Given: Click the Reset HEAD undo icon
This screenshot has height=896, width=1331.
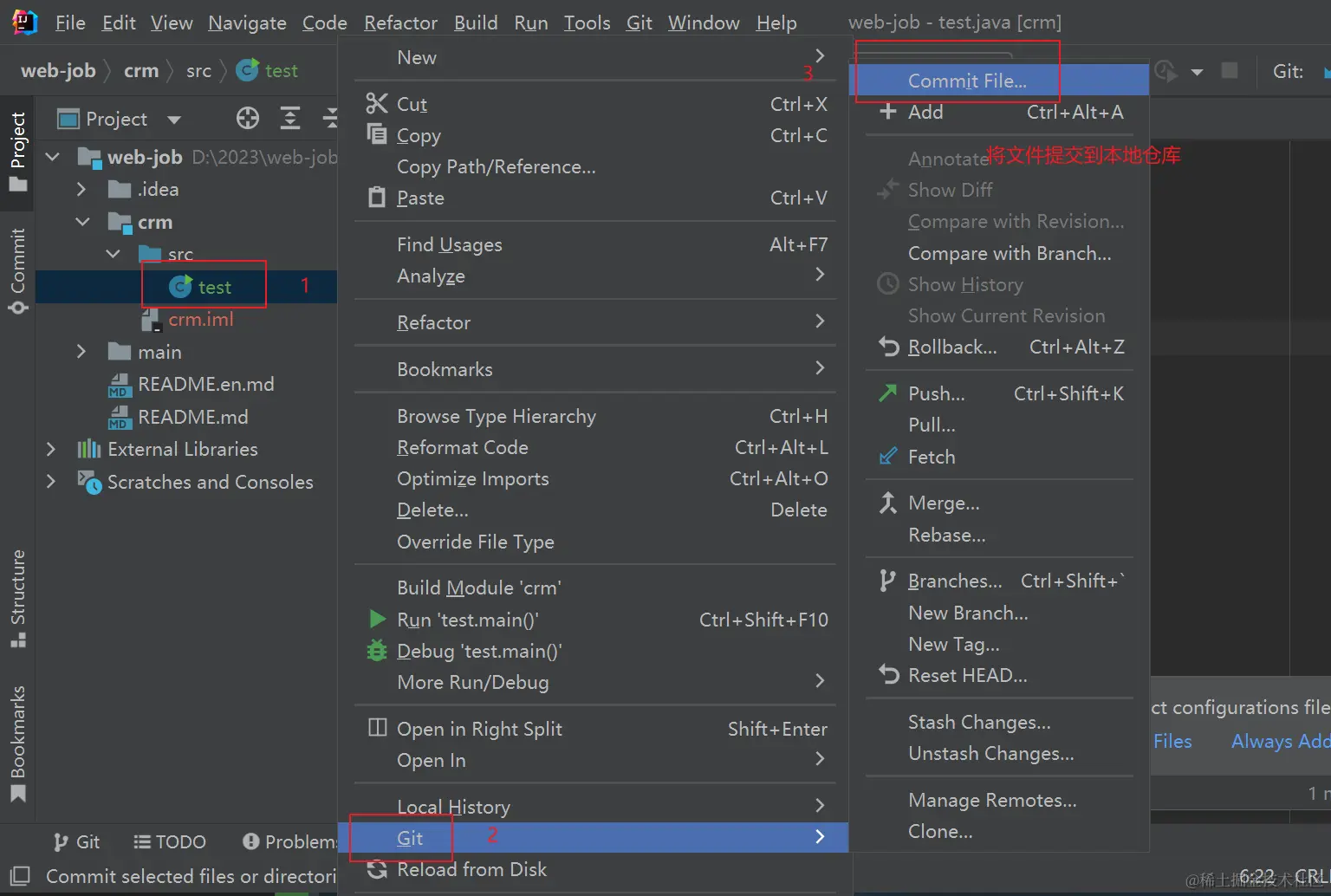Looking at the screenshot, I should pyautogui.click(x=888, y=674).
